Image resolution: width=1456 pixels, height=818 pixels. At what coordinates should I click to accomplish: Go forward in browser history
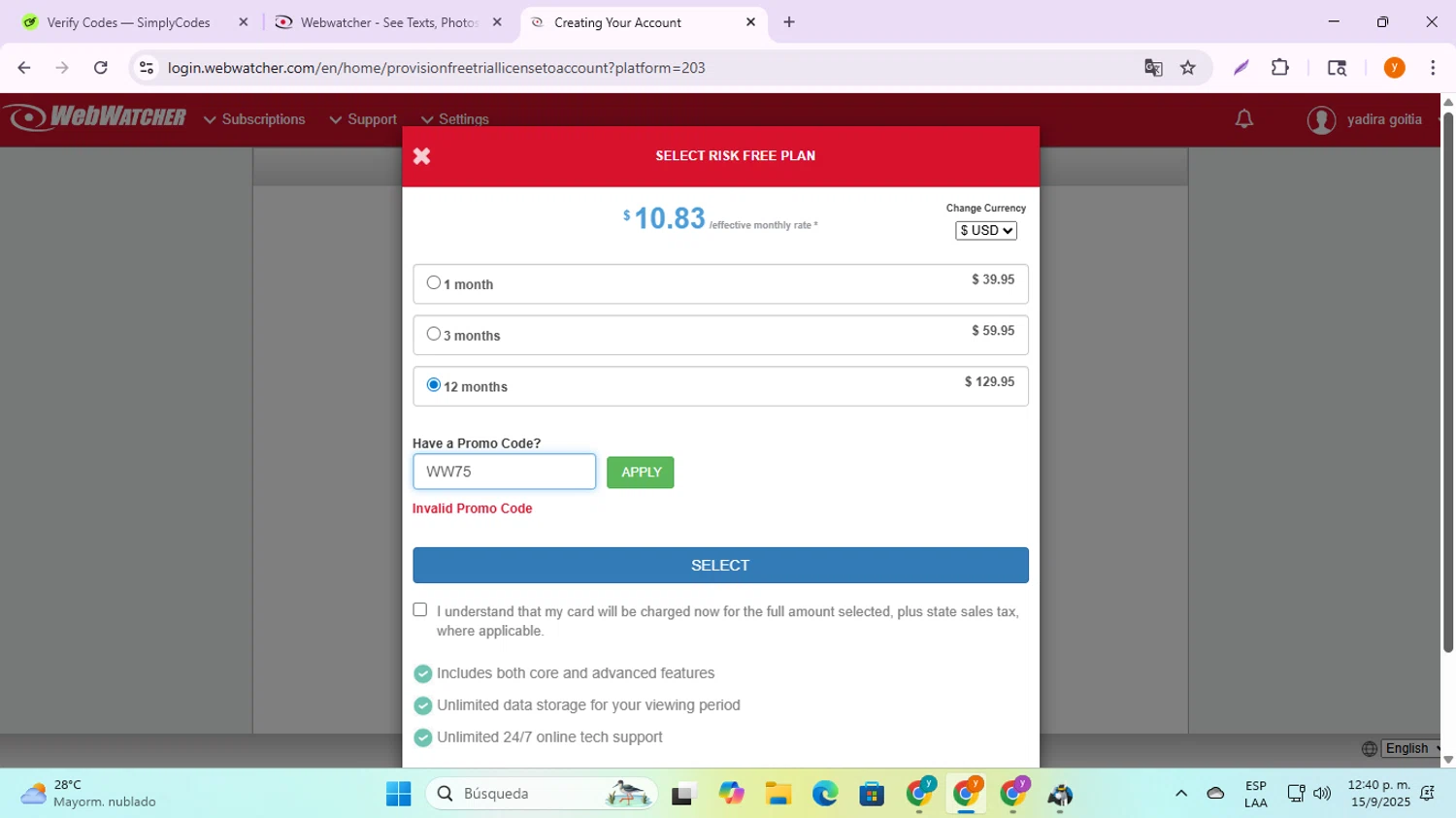point(62,68)
